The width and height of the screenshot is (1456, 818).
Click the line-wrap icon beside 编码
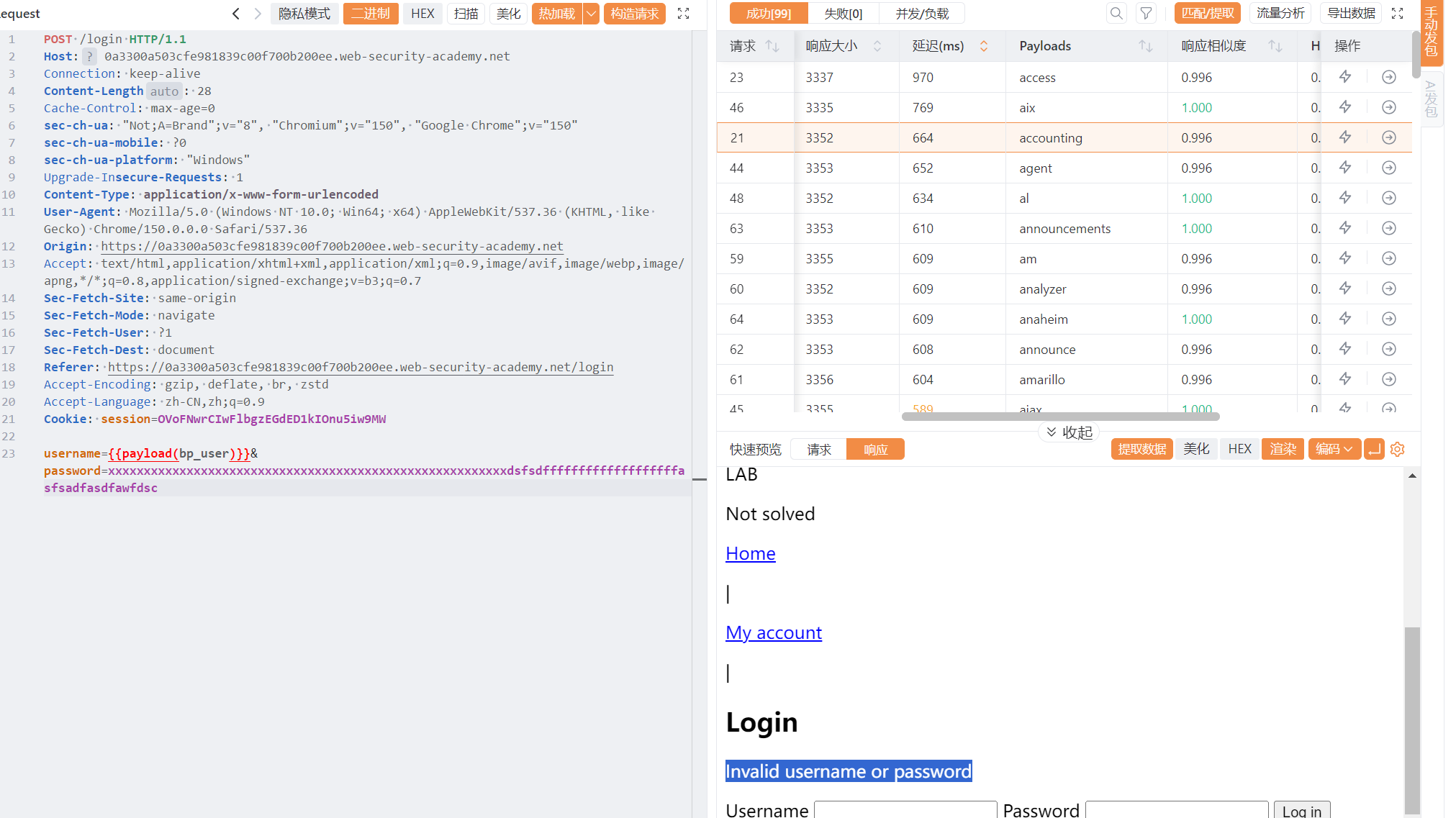1374,450
